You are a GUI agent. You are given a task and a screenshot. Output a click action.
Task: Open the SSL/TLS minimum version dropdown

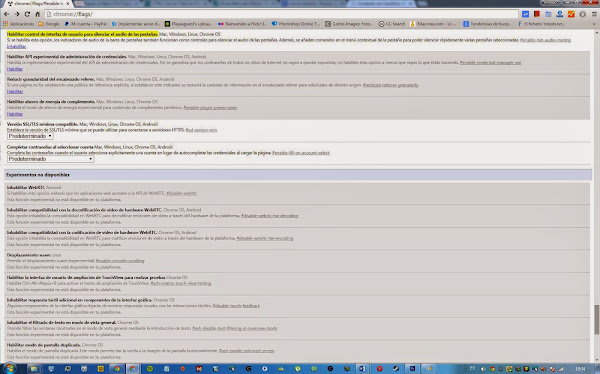pos(30,136)
